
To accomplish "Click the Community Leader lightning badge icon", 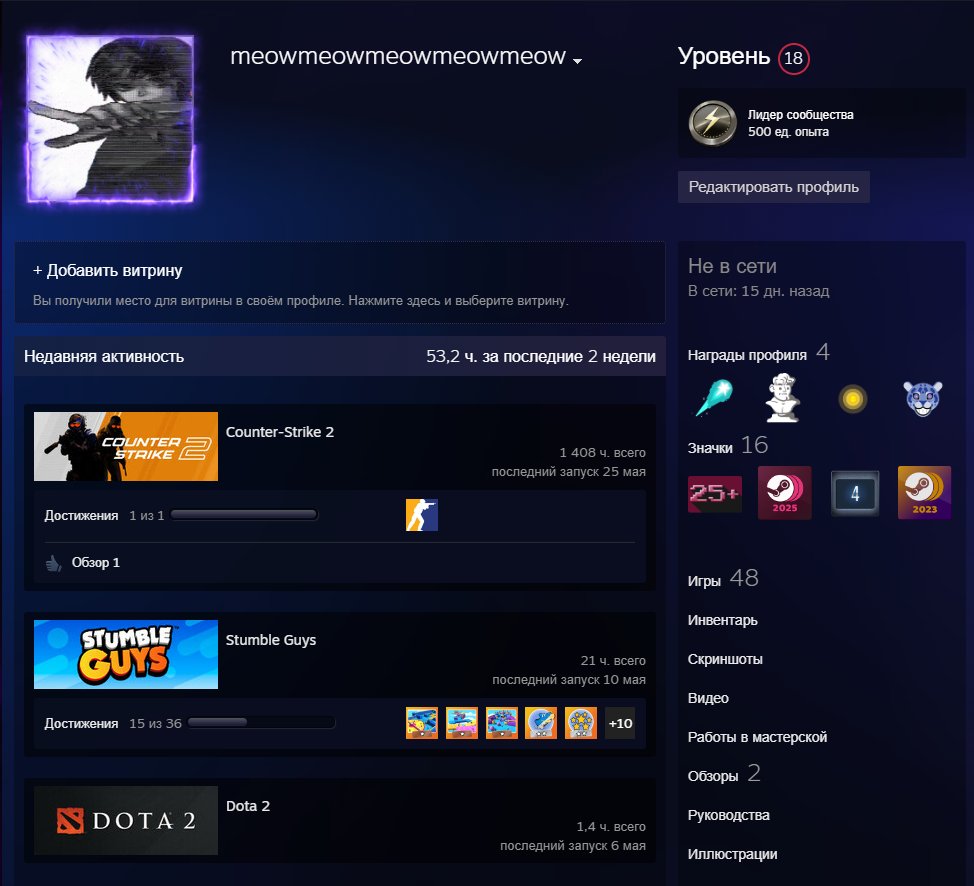I will coord(712,123).
